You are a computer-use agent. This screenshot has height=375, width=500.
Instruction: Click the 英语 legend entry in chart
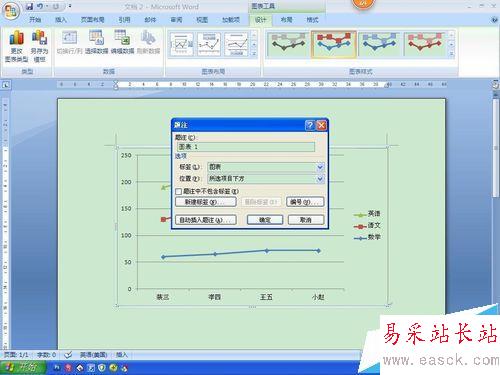(x=367, y=214)
